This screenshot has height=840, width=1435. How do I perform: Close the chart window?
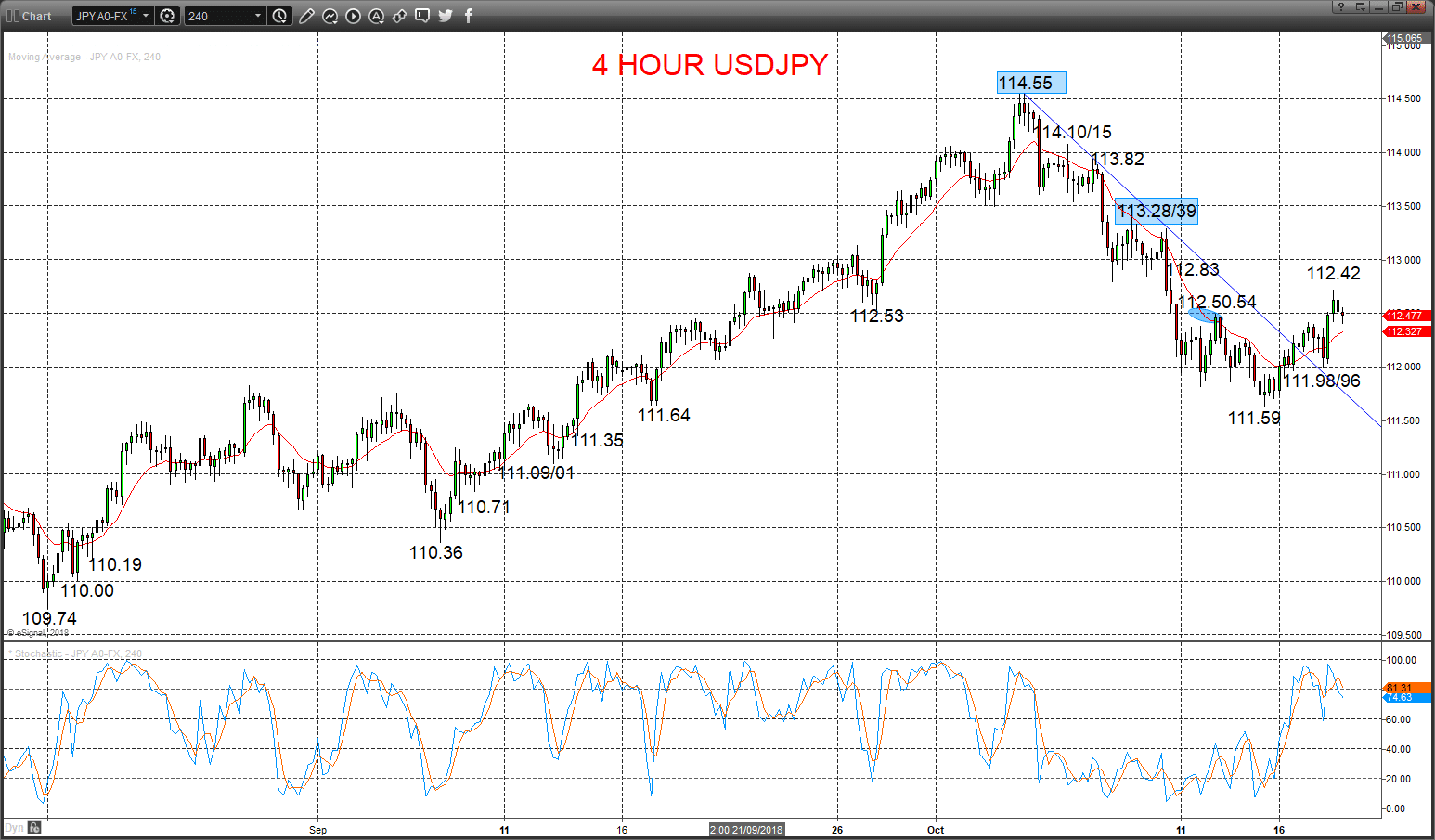(1416, 7)
